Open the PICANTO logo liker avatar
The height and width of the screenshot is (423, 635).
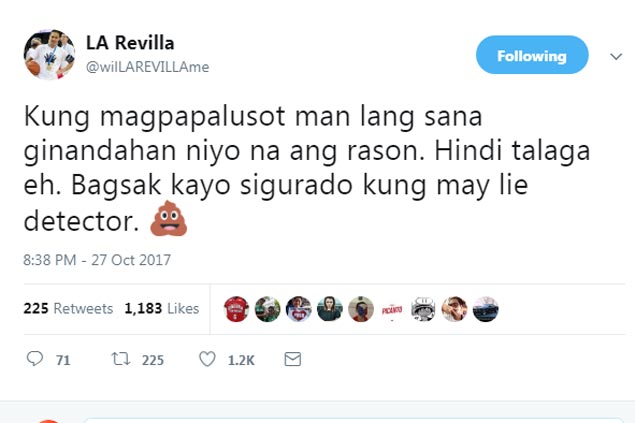[x=392, y=310]
